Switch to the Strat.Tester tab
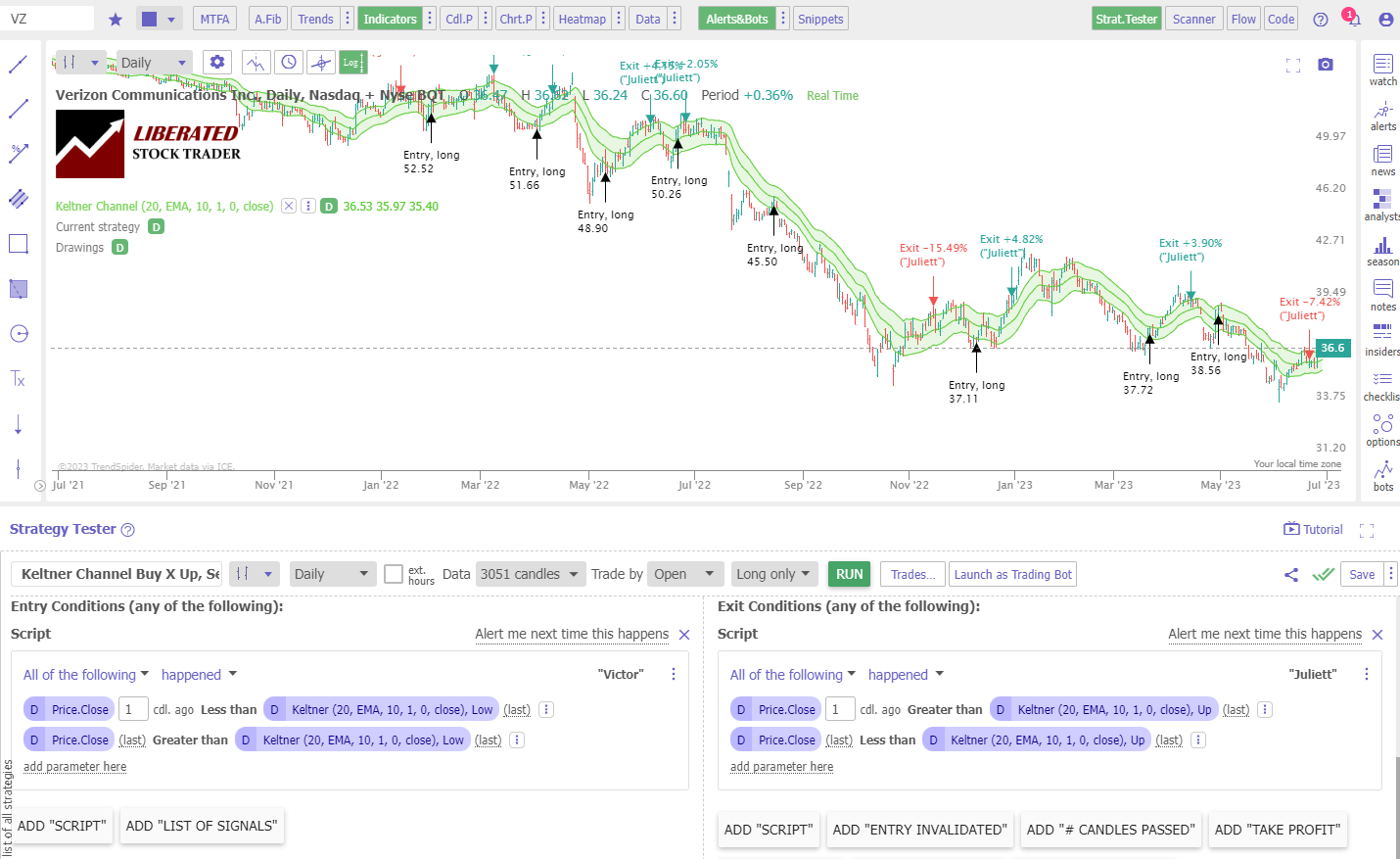The width and height of the screenshot is (1400, 859). click(x=1126, y=18)
